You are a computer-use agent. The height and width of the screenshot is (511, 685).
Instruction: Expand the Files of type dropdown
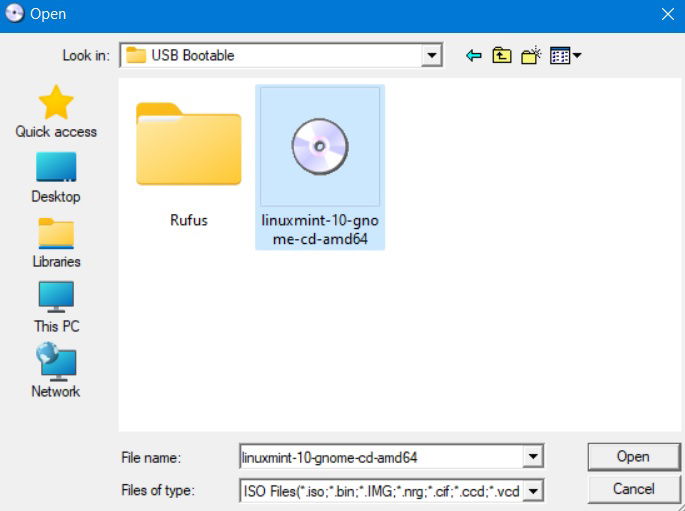click(533, 491)
